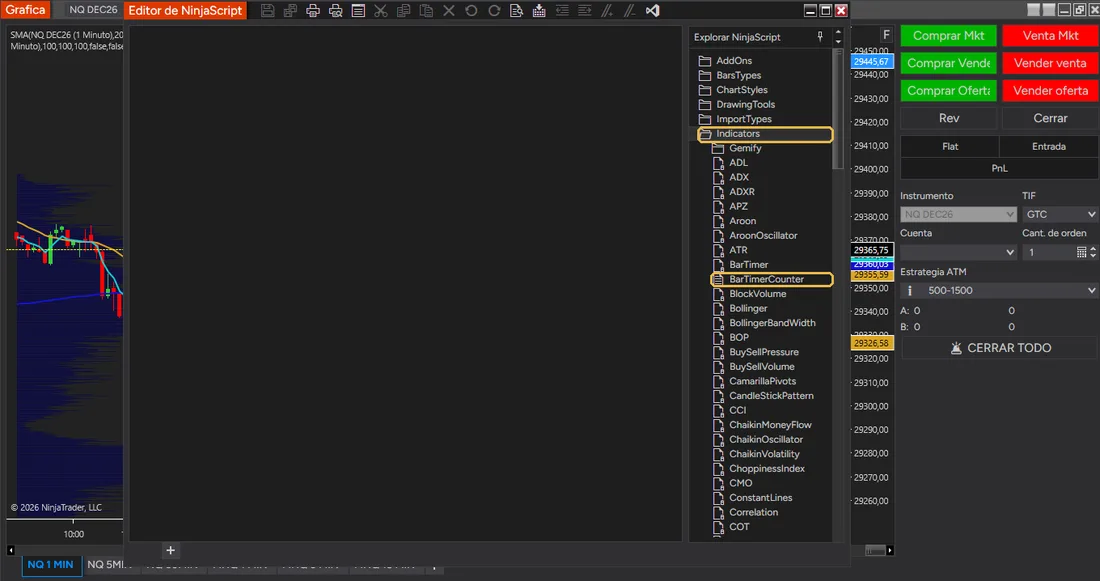
Task: Click the Cant. de orden quantity field
Action: pyautogui.click(x=1049, y=252)
